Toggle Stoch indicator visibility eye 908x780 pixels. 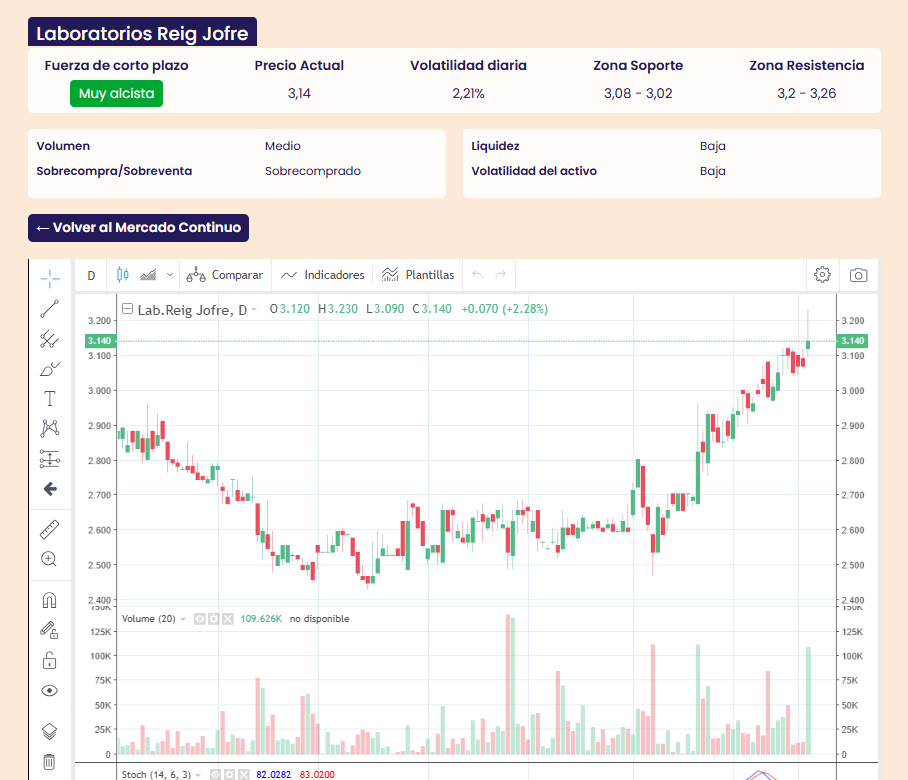(x=215, y=775)
